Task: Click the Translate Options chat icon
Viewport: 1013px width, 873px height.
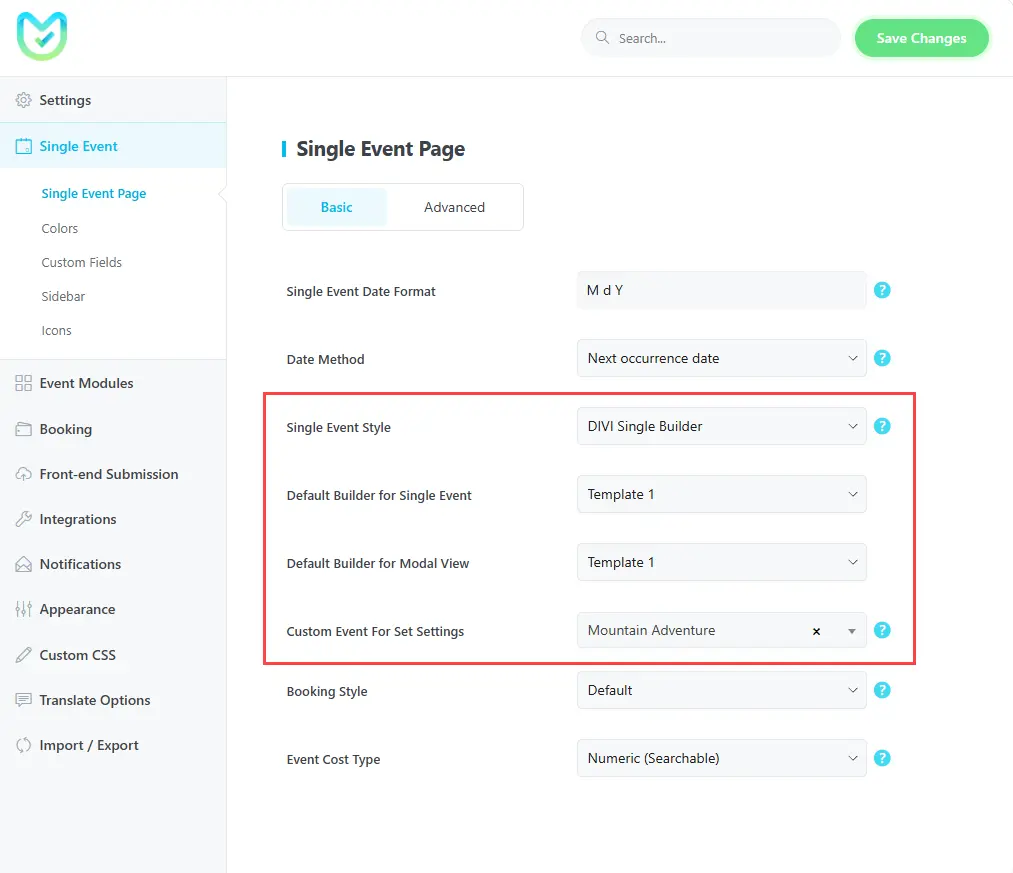Action: [23, 700]
